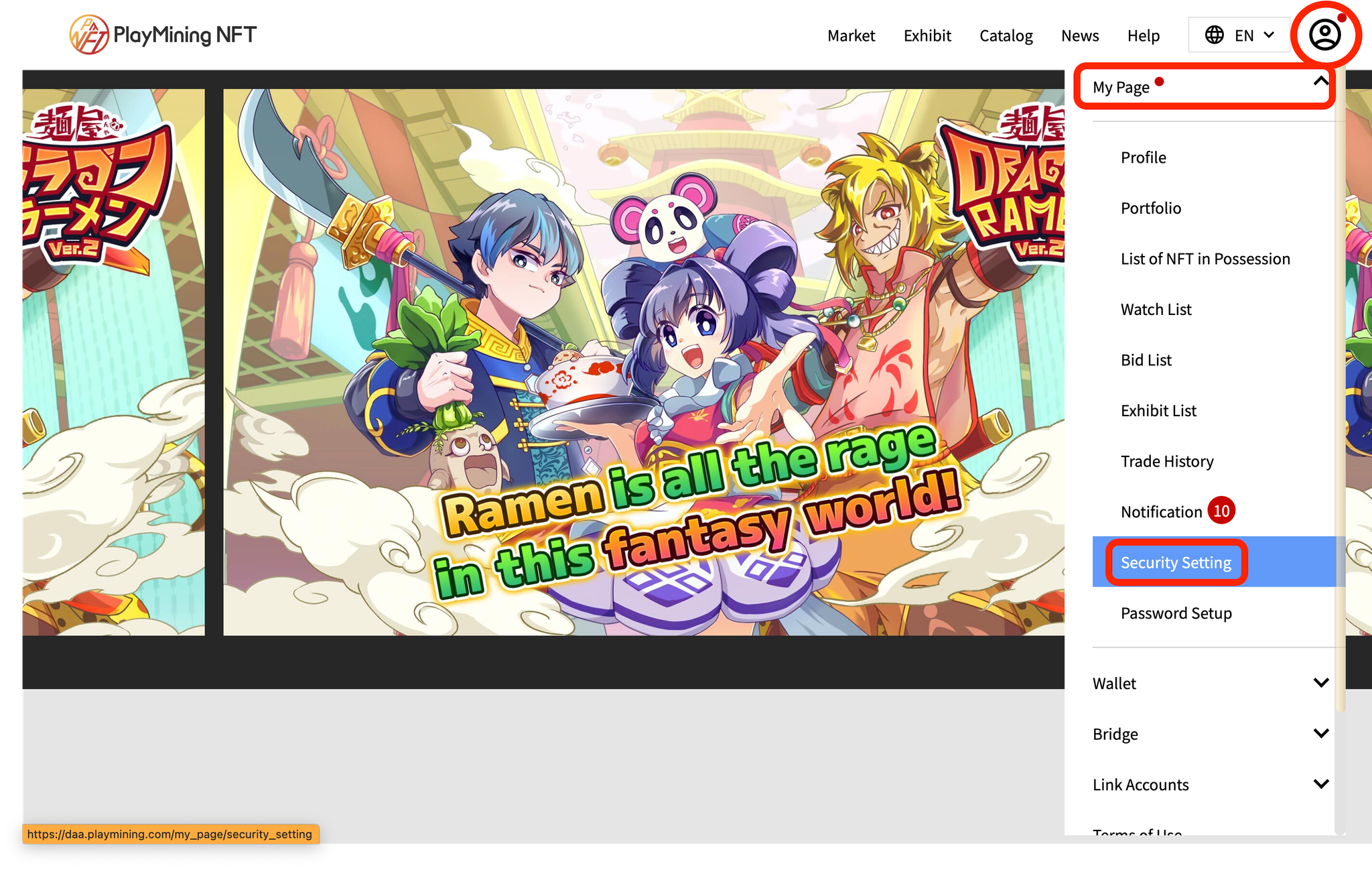Open the user account profile icon
This screenshot has height=870, width=1372.
[x=1324, y=35]
